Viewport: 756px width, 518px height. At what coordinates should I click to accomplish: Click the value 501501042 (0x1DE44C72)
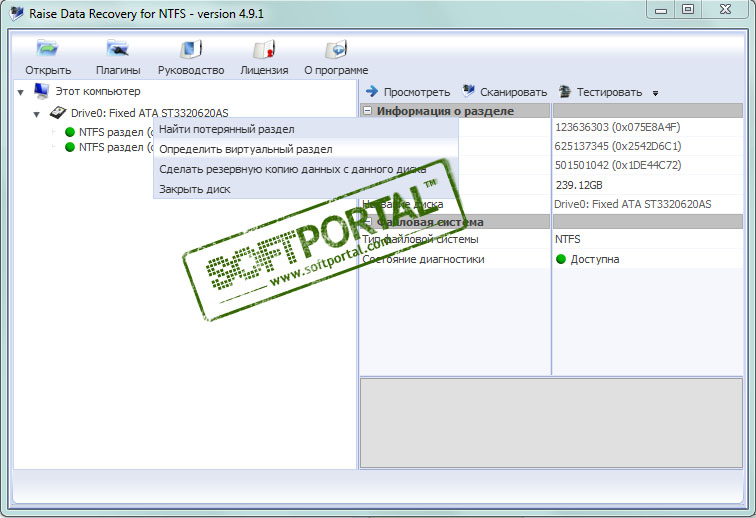[618, 165]
